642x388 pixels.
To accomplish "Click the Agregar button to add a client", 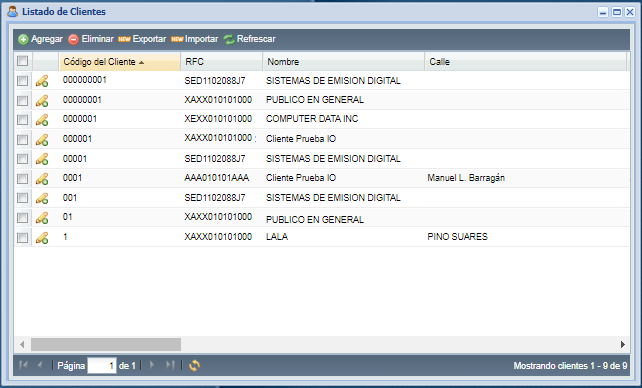I will click(x=40, y=39).
